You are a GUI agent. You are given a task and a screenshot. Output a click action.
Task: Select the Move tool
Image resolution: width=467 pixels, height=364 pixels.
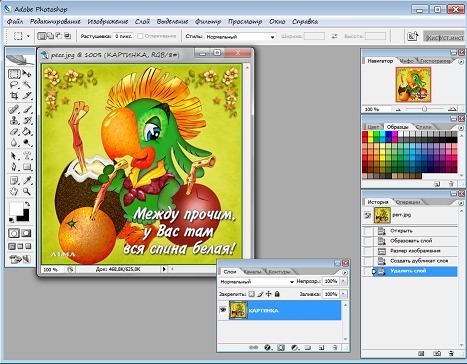27,74
